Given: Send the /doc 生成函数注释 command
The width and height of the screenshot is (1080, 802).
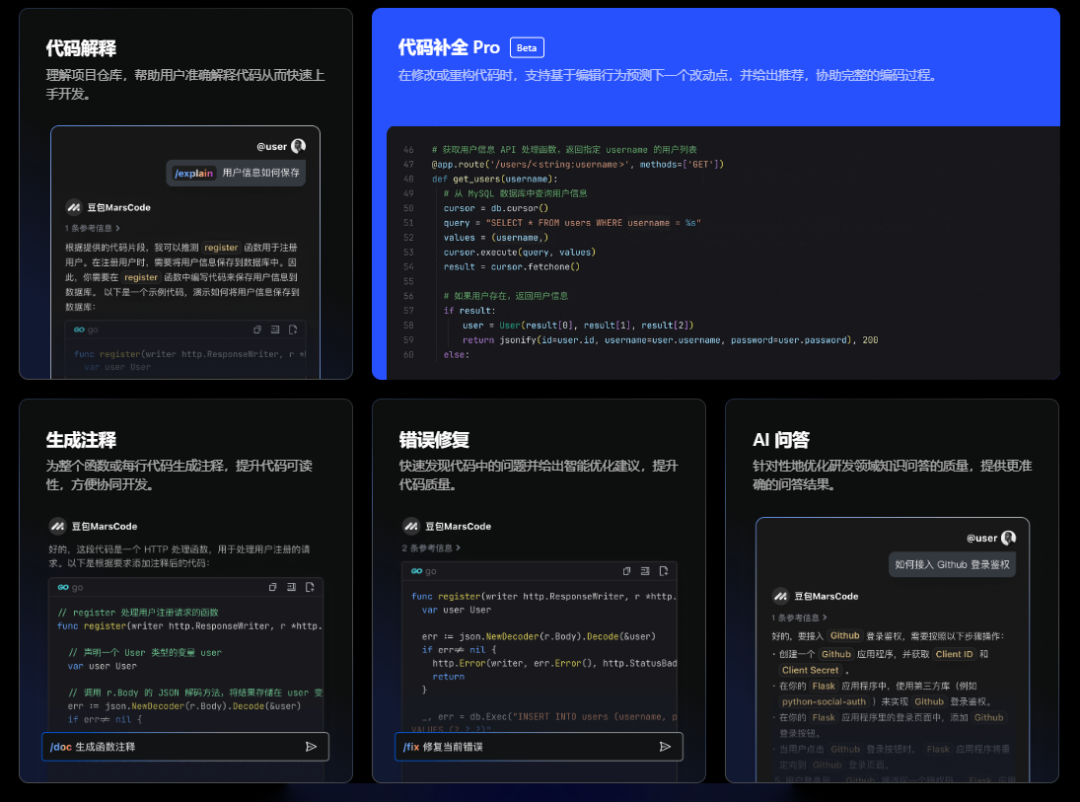Looking at the screenshot, I should coord(311,746).
